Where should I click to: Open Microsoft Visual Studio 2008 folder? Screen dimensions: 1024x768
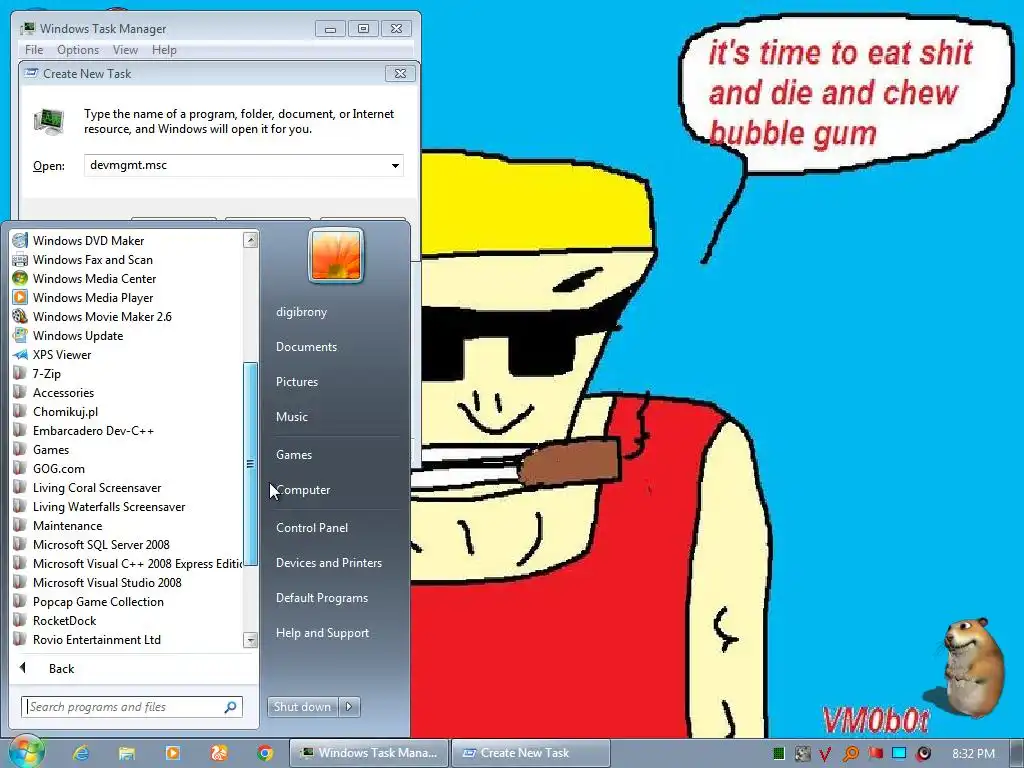[x=107, y=582]
